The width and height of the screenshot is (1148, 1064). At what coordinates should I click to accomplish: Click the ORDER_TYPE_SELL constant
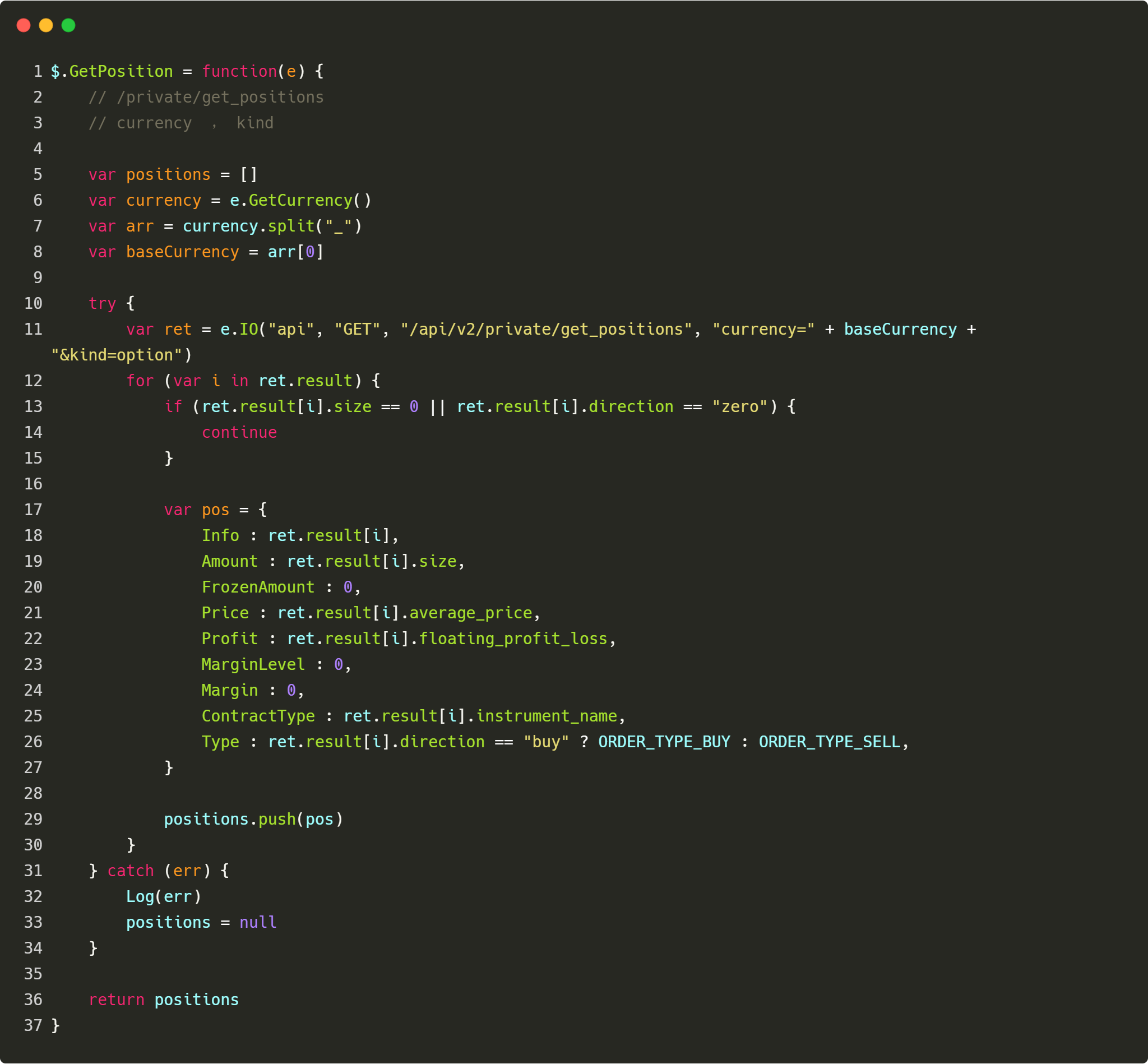pos(830,742)
